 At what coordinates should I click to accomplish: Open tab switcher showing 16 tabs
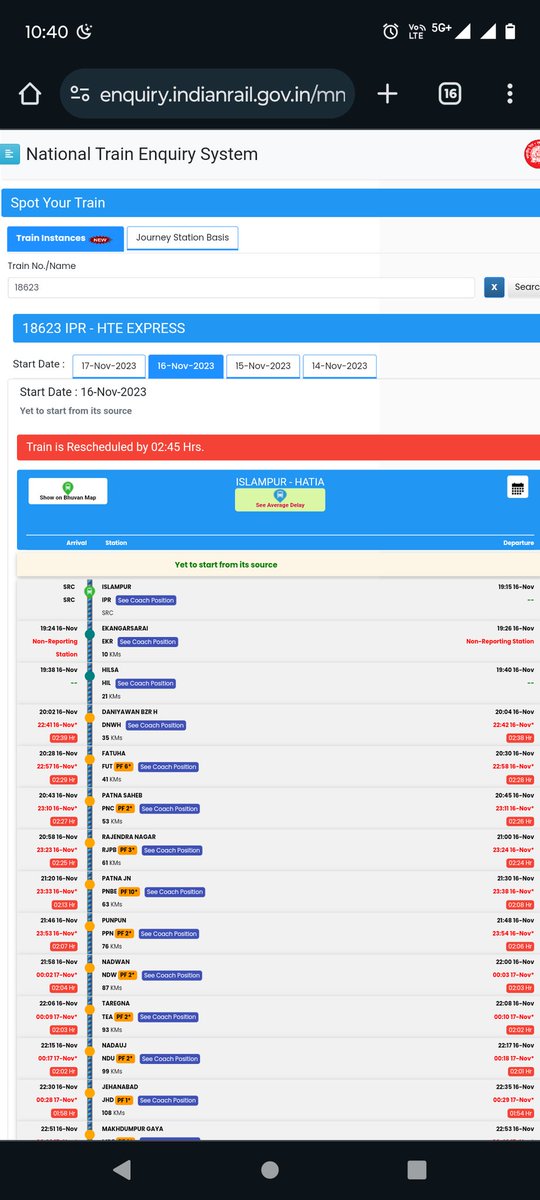click(x=449, y=94)
